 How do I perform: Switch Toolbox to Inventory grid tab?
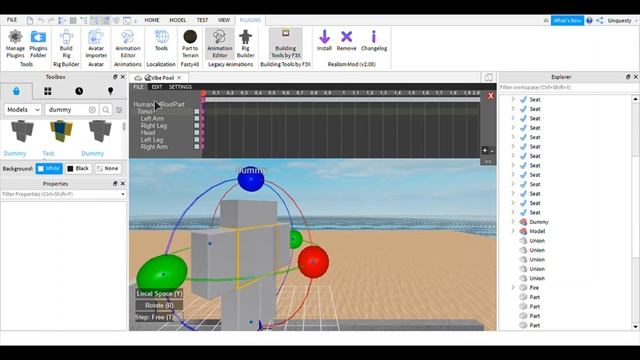click(48, 91)
